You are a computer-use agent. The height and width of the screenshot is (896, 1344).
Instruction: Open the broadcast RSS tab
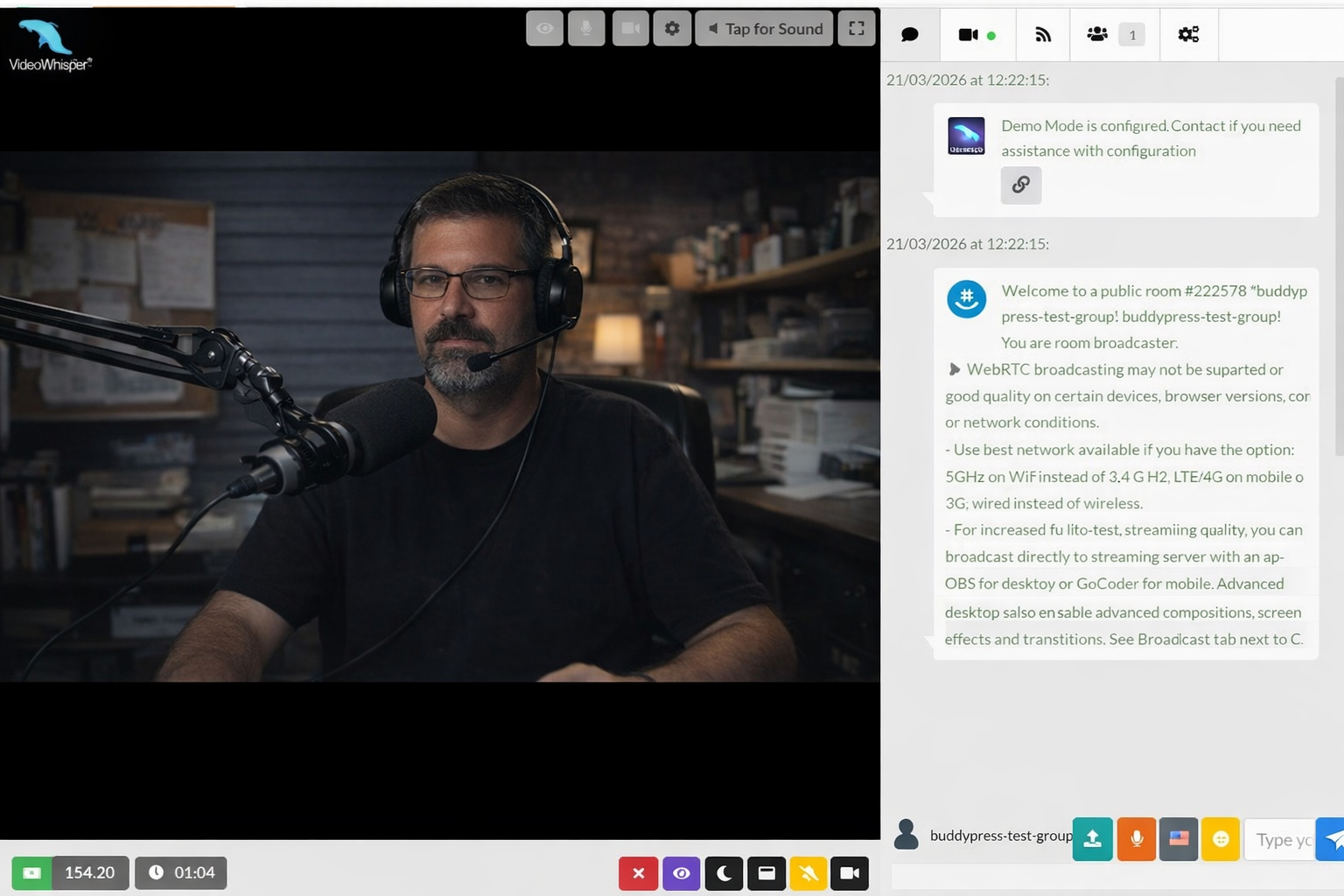pyautogui.click(x=1042, y=34)
